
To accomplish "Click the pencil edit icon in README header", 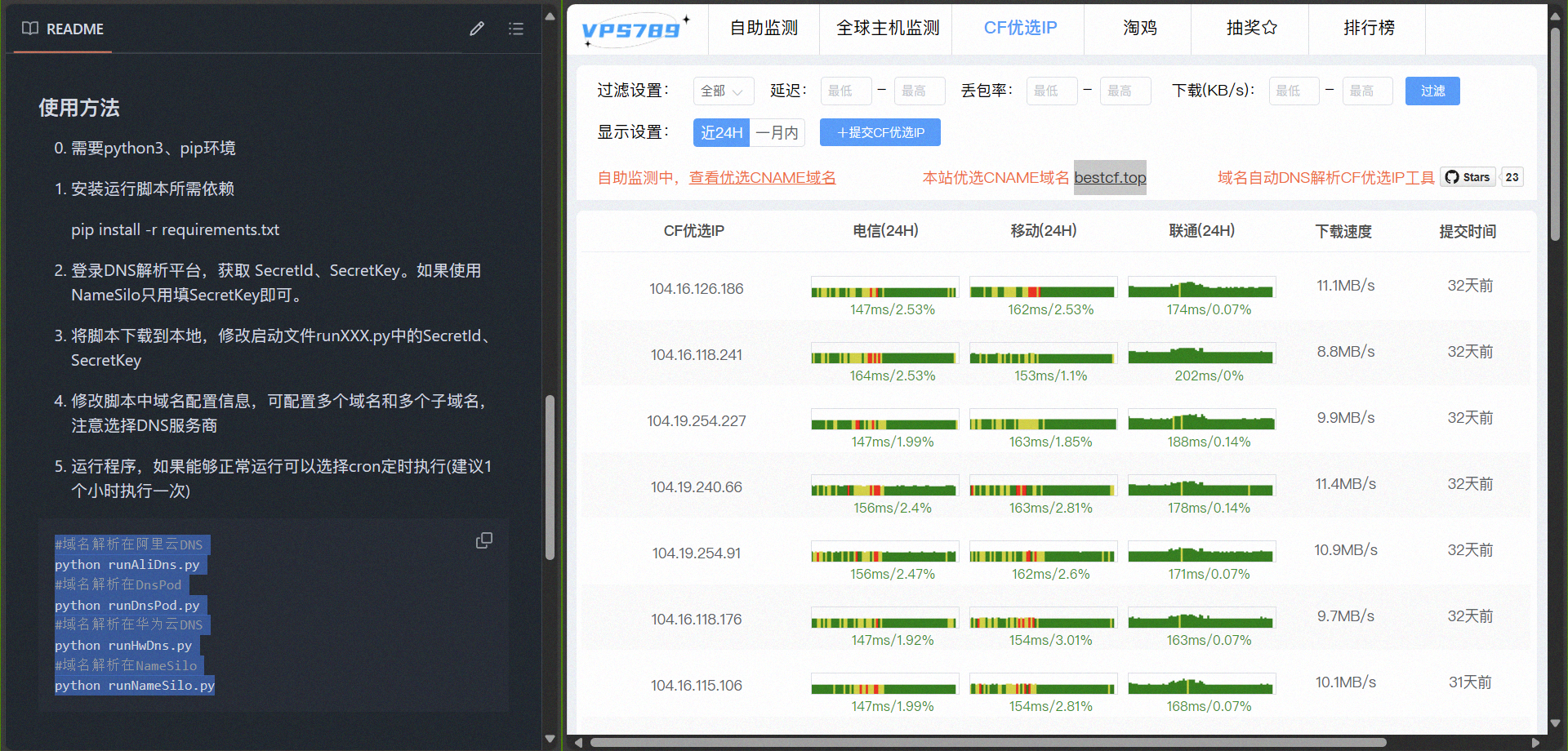I will point(477,29).
